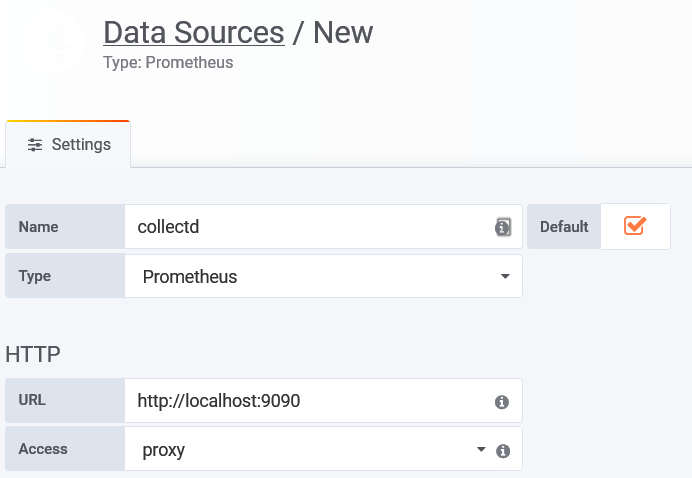This screenshot has height=478, width=692.
Task: Click the URL field label
Action: [31, 400]
